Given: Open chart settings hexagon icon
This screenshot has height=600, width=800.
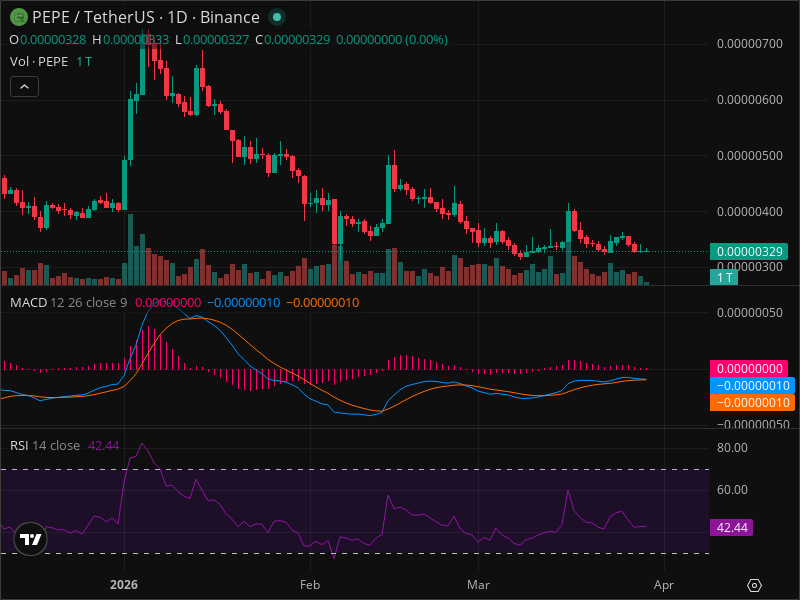Looking at the screenshot, I should [754, 585].
